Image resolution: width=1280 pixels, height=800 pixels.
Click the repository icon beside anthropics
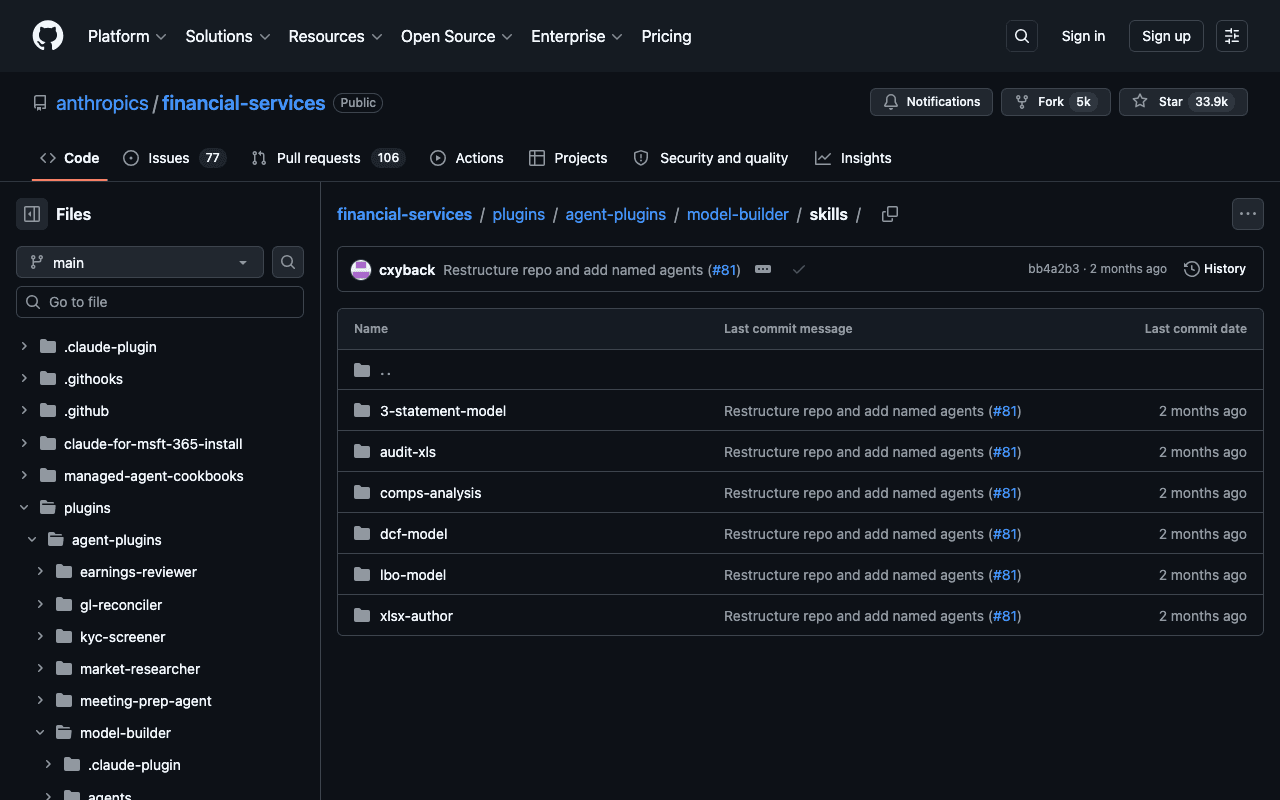[40, 103]
